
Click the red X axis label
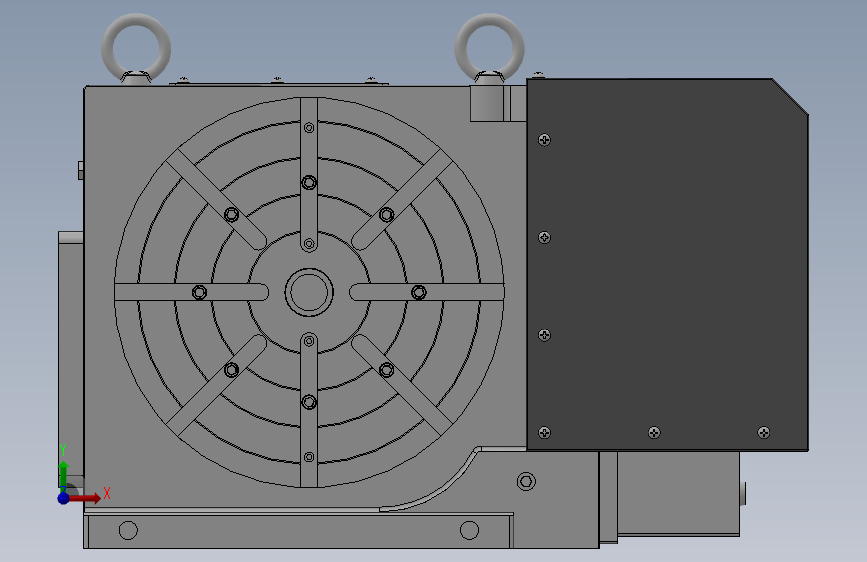107,493
